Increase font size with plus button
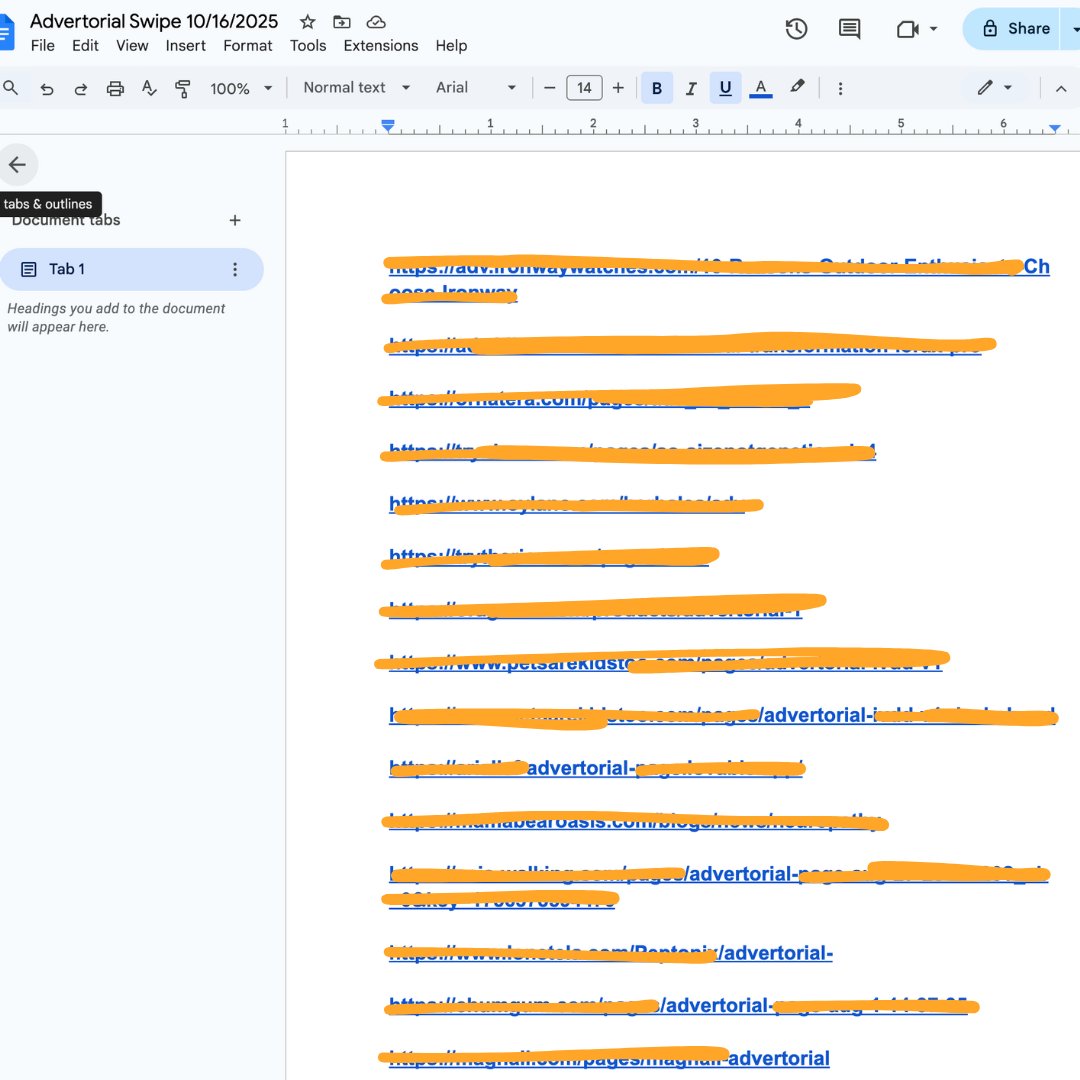1080x1080 pixels. tap(619, 88)
